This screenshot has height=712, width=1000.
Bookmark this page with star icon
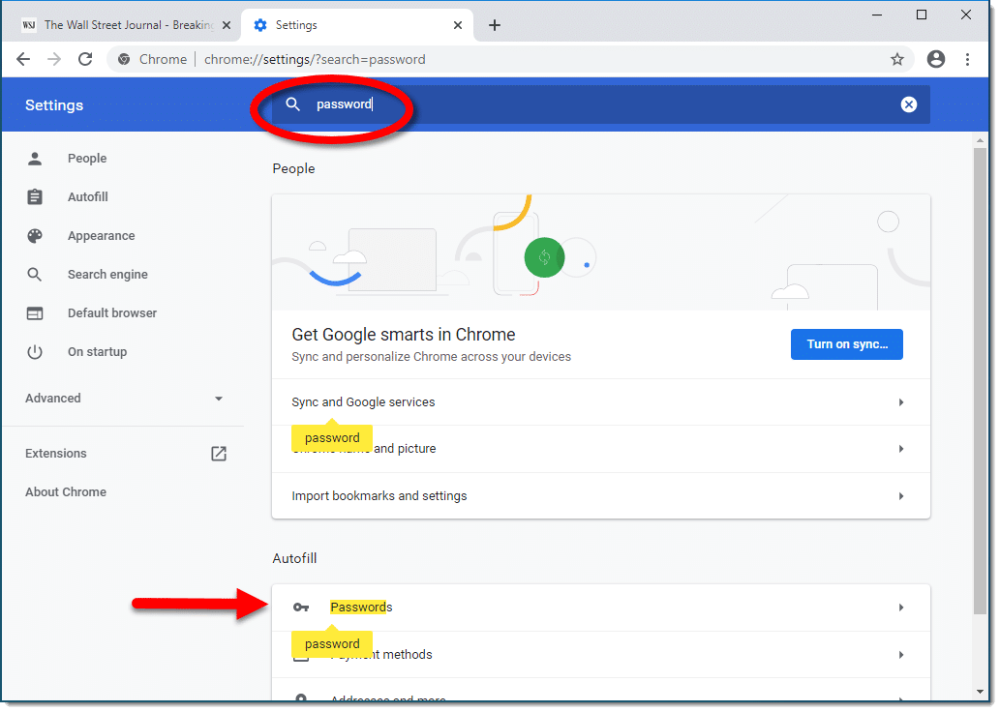pos(897,59)
